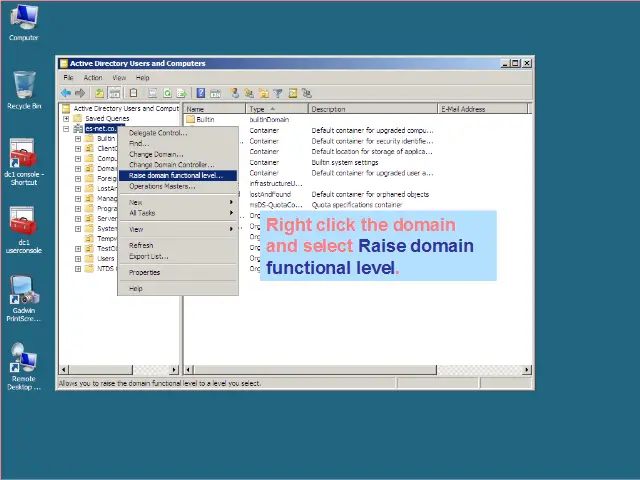Viewport: 640px width, 480px height.
Task: Open the Action menu
Action: (x=93, y=78)
